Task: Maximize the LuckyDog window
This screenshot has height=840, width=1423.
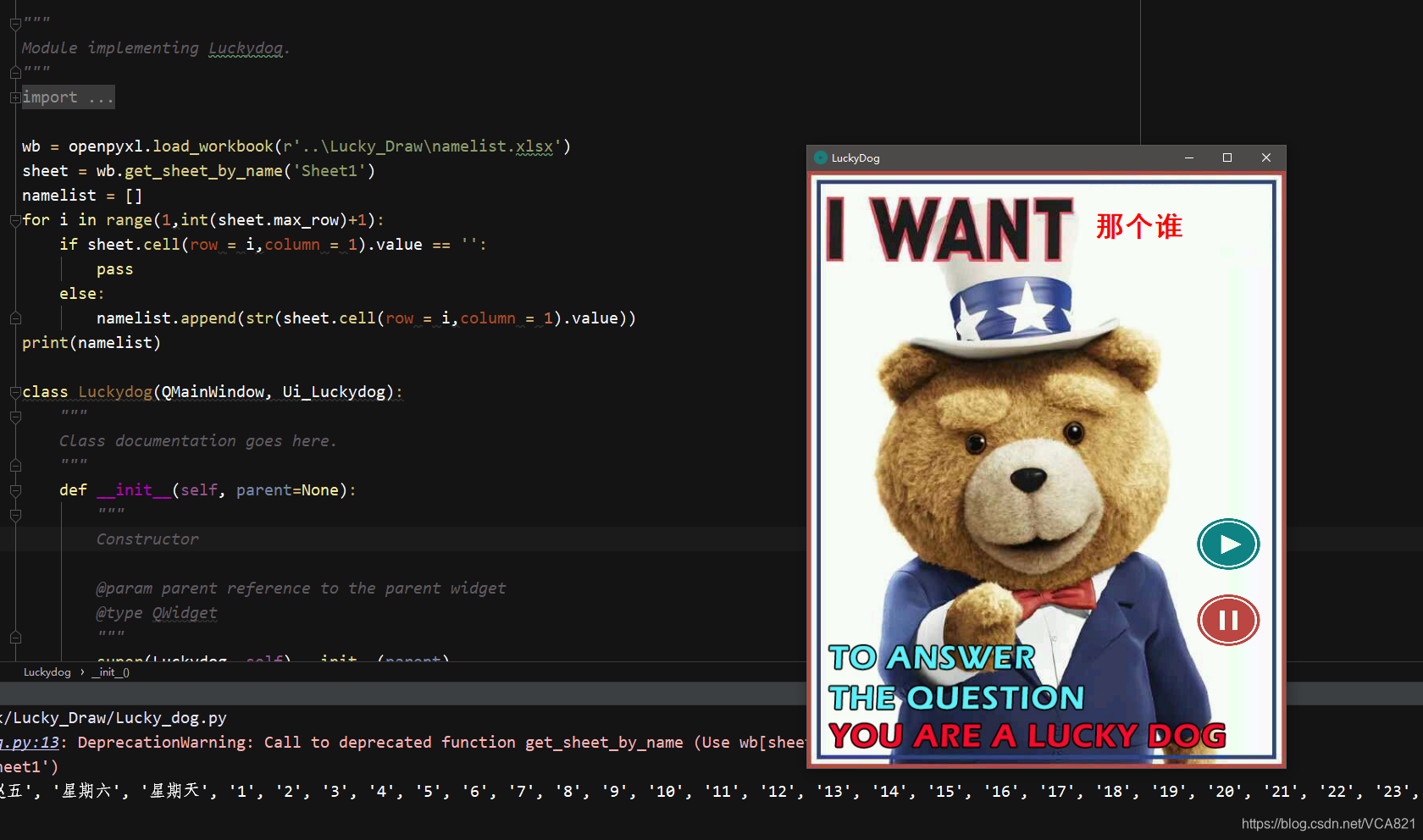Action: click(1227, 157)
